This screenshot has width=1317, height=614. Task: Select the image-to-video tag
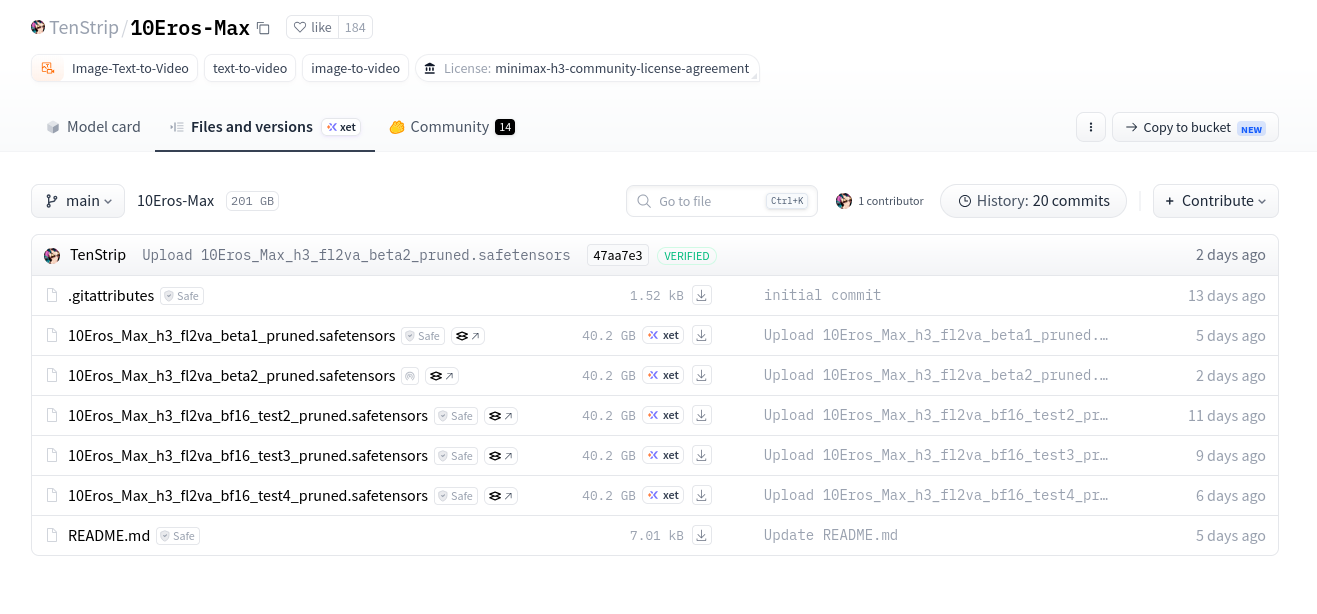point(355,68)
